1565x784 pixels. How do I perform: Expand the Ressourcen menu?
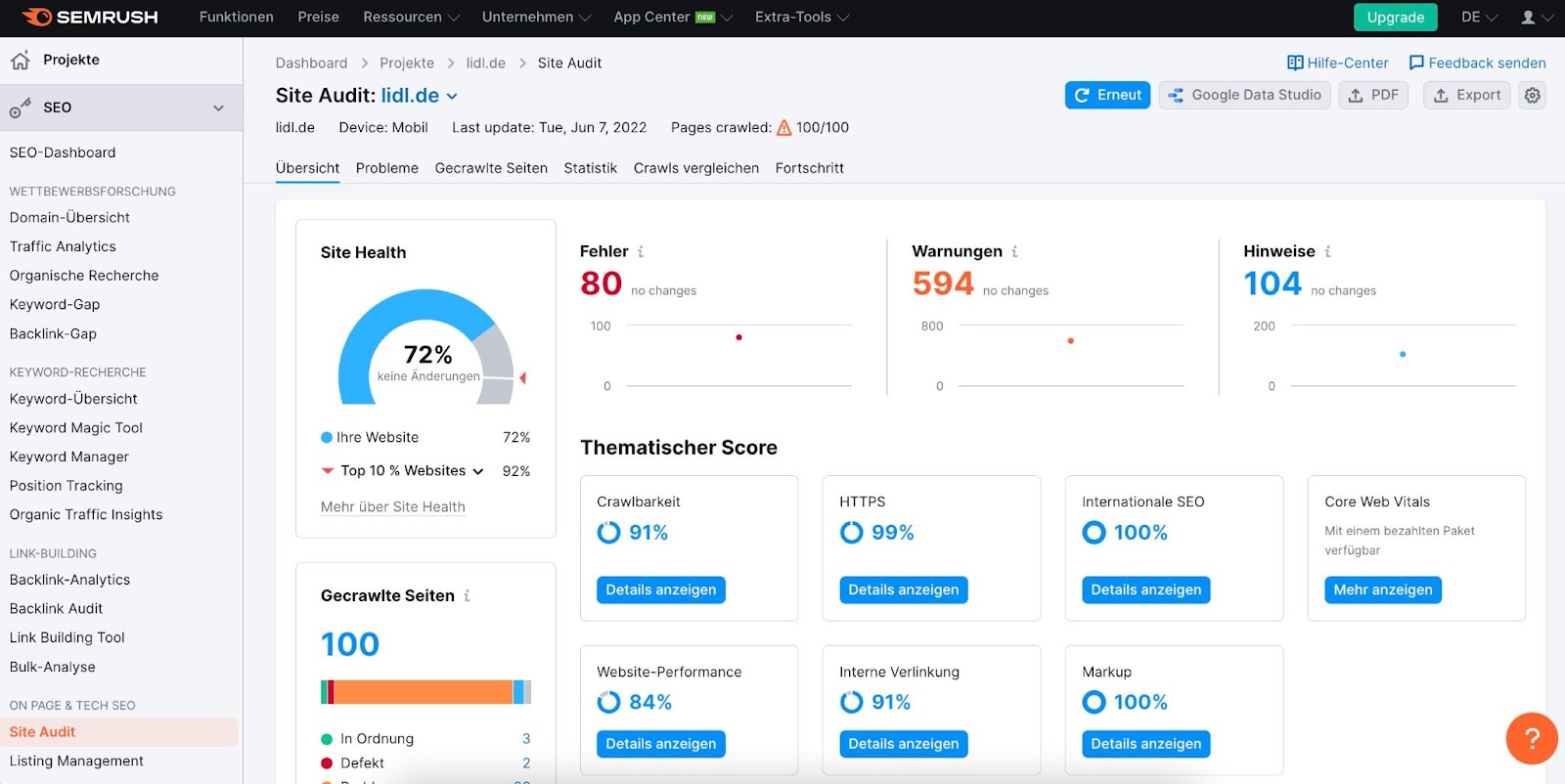click(x=411, y=17)
